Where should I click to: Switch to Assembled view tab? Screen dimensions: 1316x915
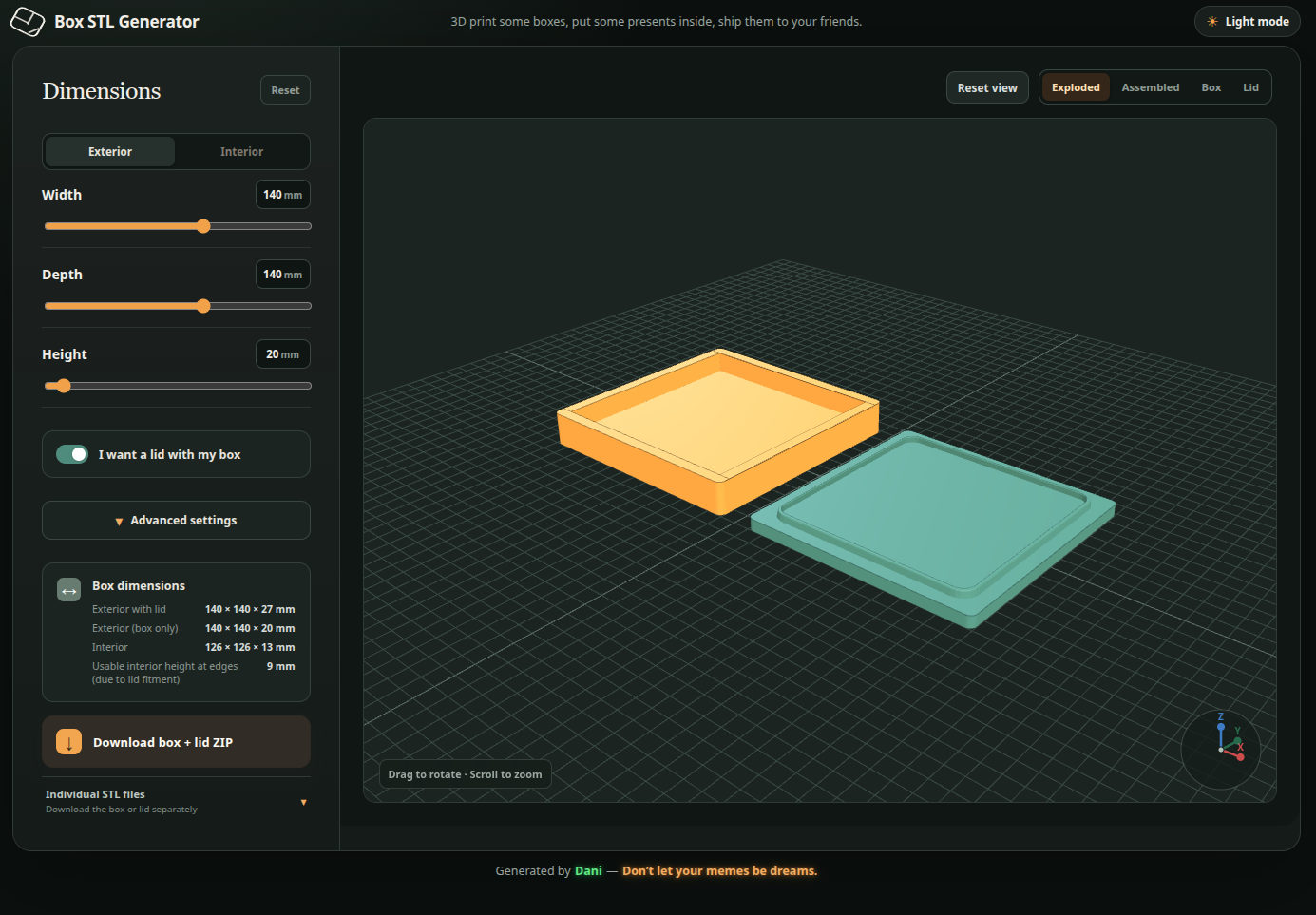tap(1150, 87)
